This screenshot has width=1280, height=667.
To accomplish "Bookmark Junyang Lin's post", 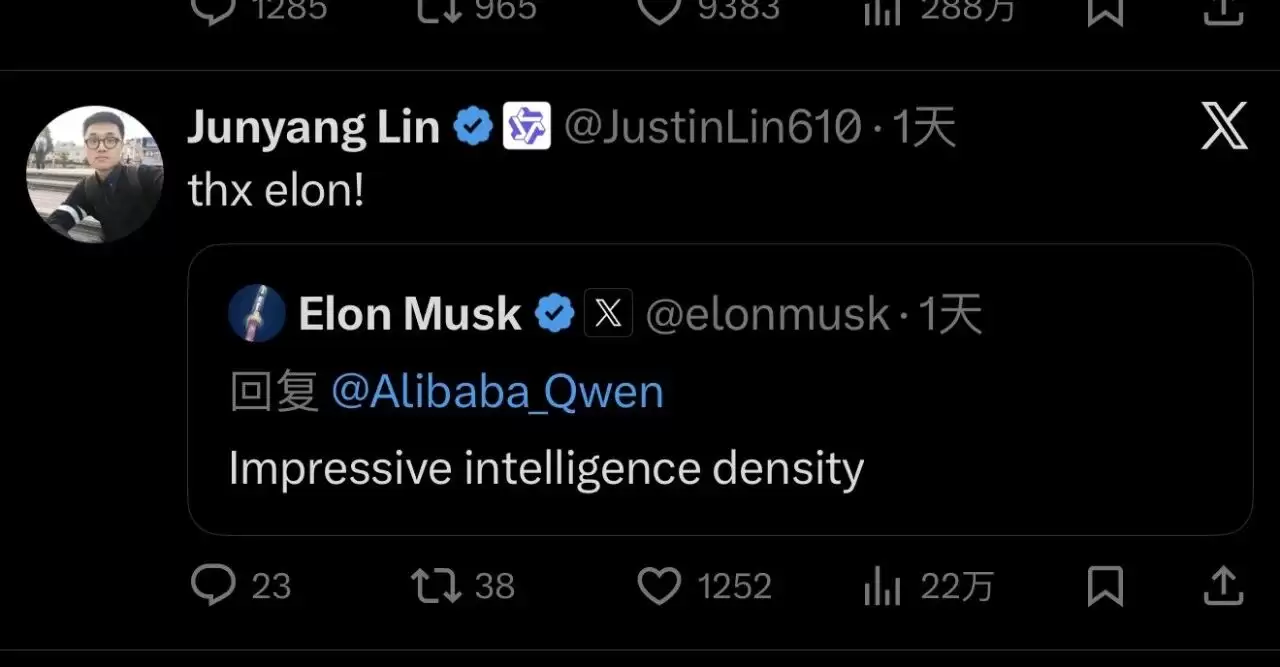I will (x=1105, y=586).
